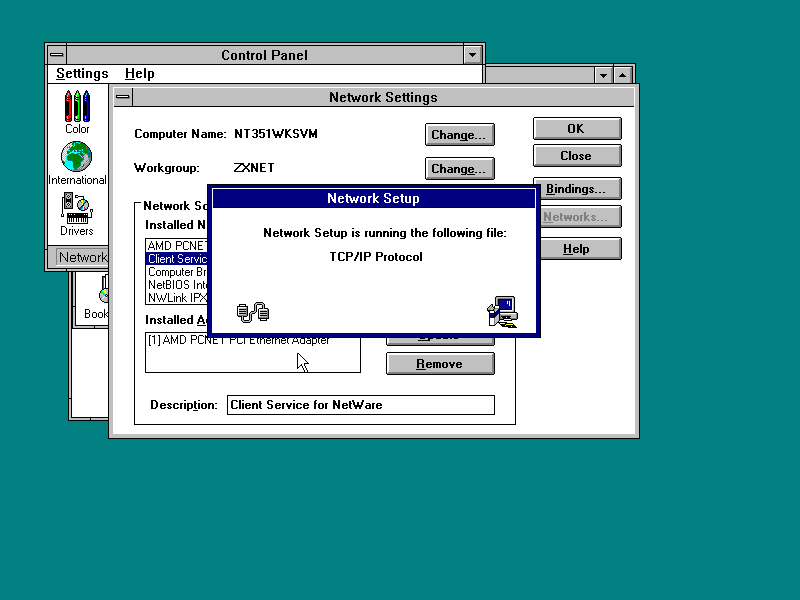Click the minimize arrow of background window
The image size is (800, 600).
604,76
